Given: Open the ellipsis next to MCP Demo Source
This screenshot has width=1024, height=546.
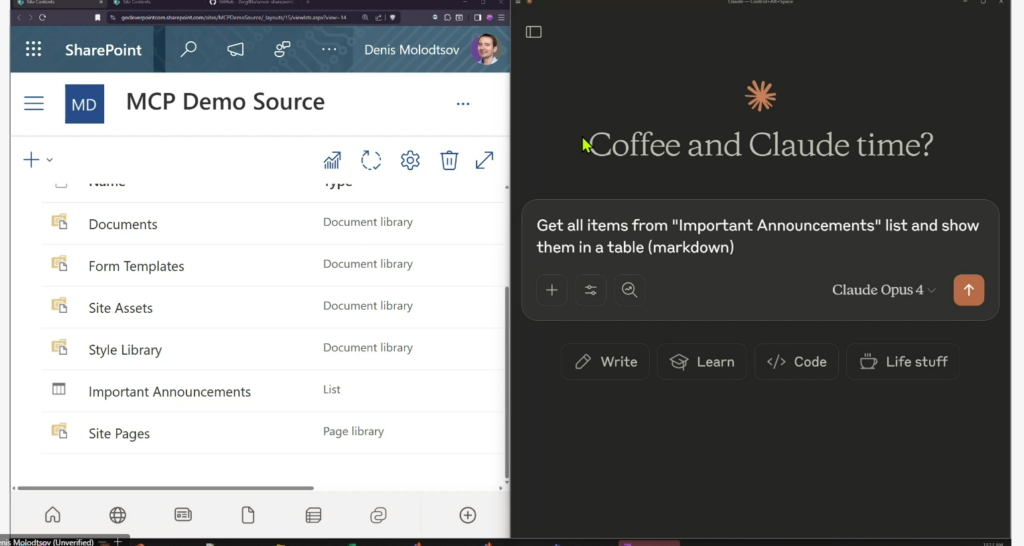Looking at the screenshot, I should pyautogui.click(x=463, y=104).
